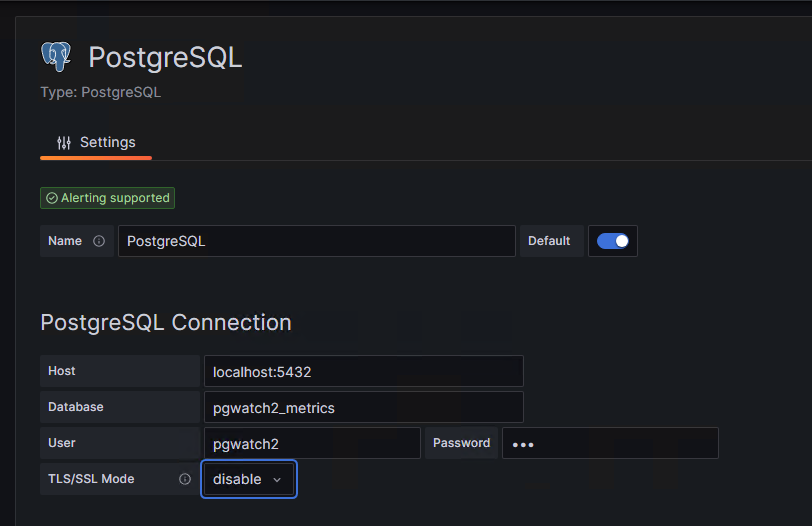Click the PostgreSQL elephant logo icon
The height and width of the screenshot is (526, 812).
56,56
